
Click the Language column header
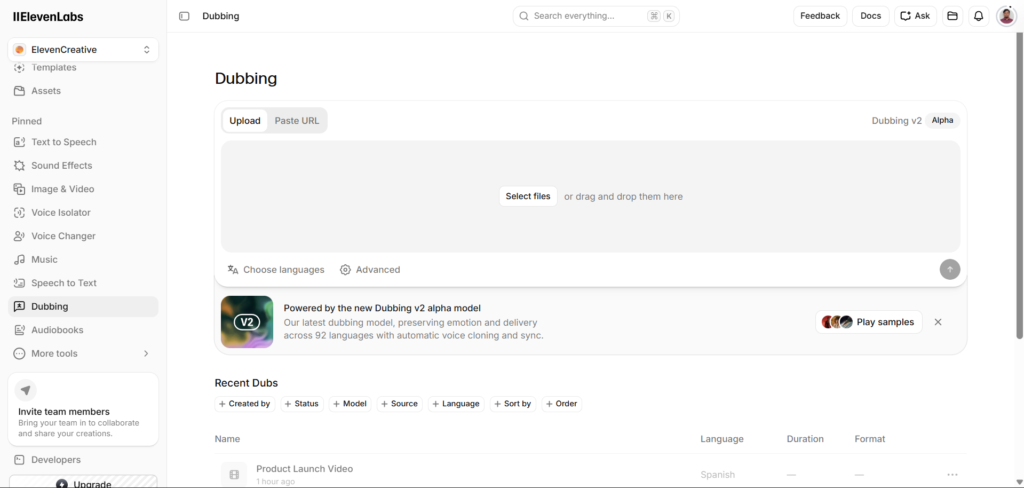pos(722,439)
